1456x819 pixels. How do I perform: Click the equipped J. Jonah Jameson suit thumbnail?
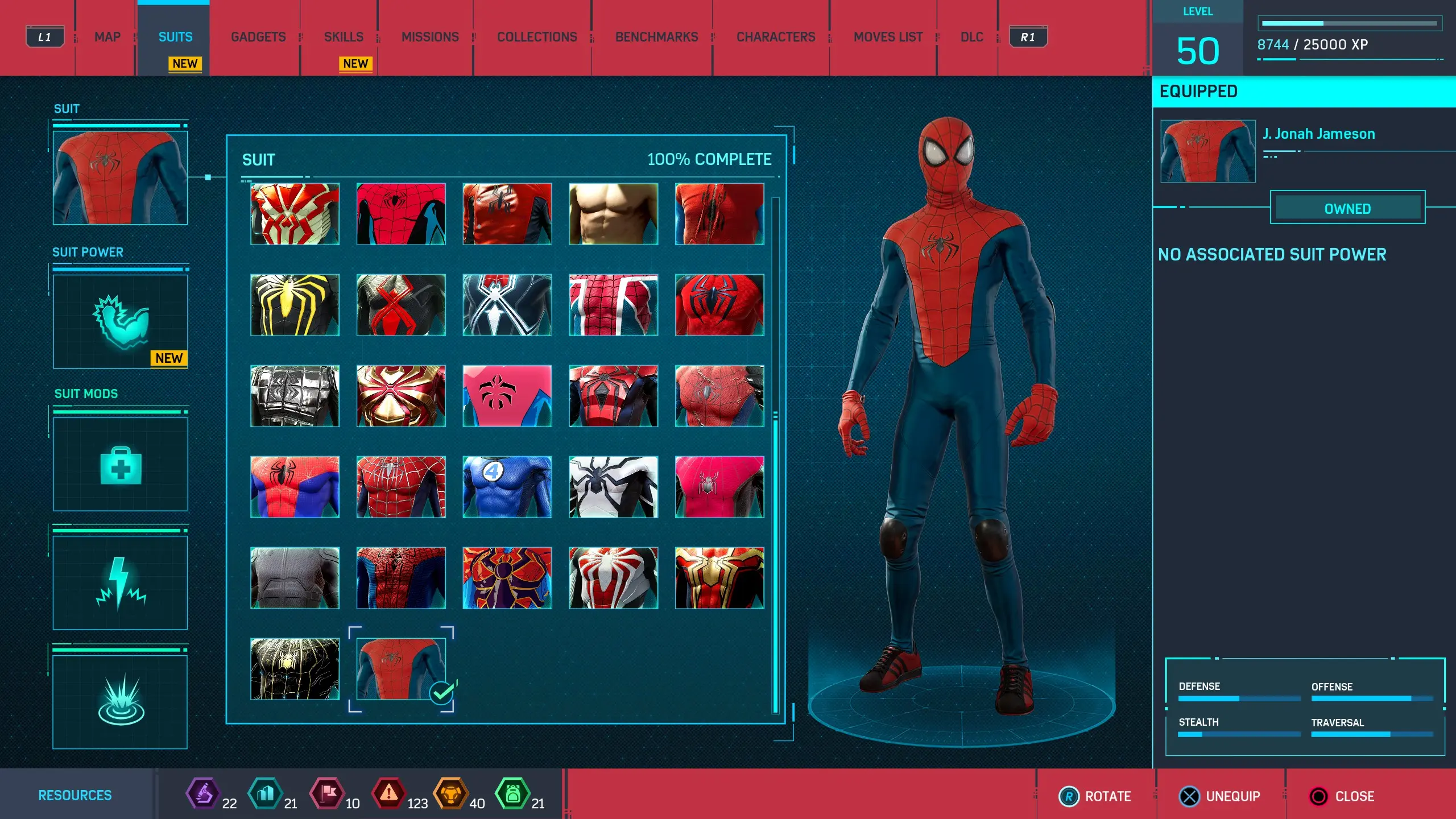[x=1207, y=151]
